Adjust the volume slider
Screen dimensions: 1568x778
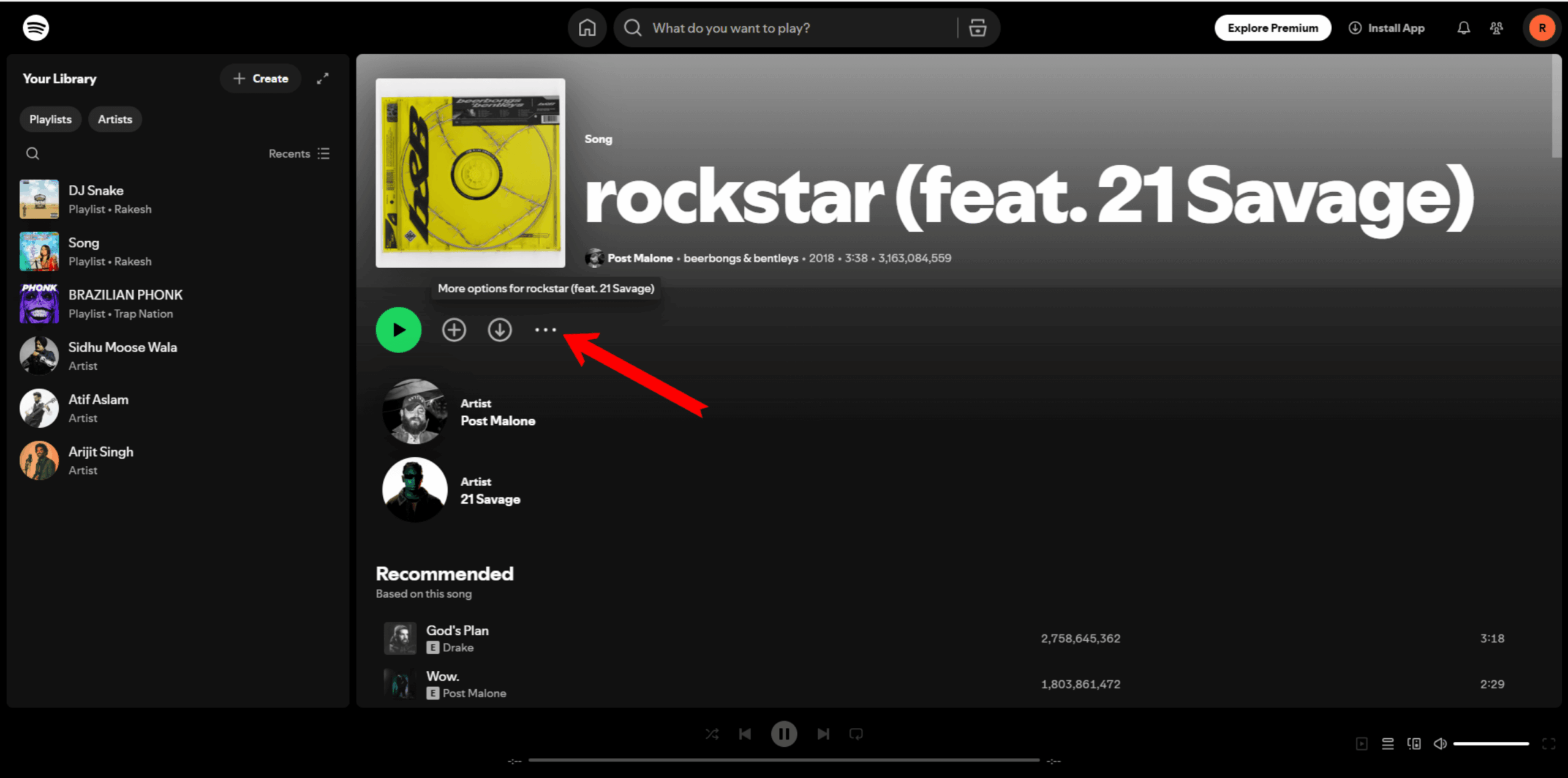point(1491,744)
